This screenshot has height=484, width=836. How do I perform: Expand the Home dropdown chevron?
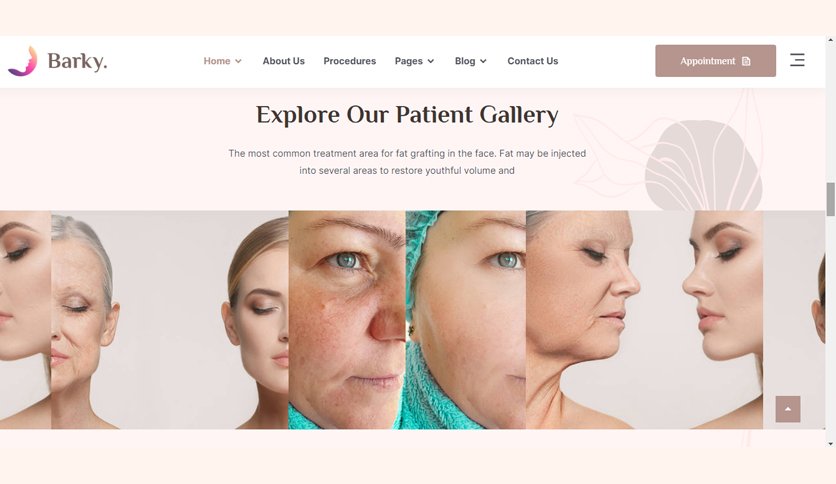click(x=238, y=61)
